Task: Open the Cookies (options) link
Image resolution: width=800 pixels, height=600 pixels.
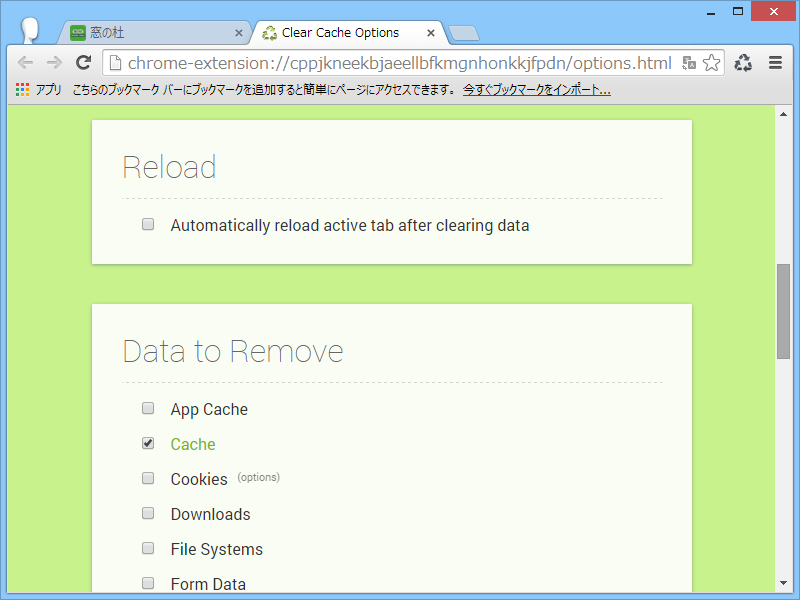Action: (x=259, y=478)
